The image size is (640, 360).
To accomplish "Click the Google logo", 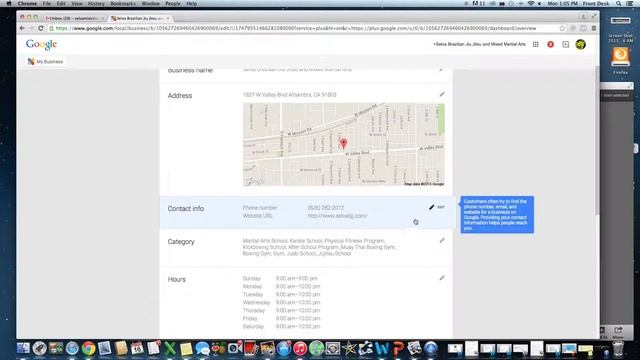I will (x=41, y=44).
